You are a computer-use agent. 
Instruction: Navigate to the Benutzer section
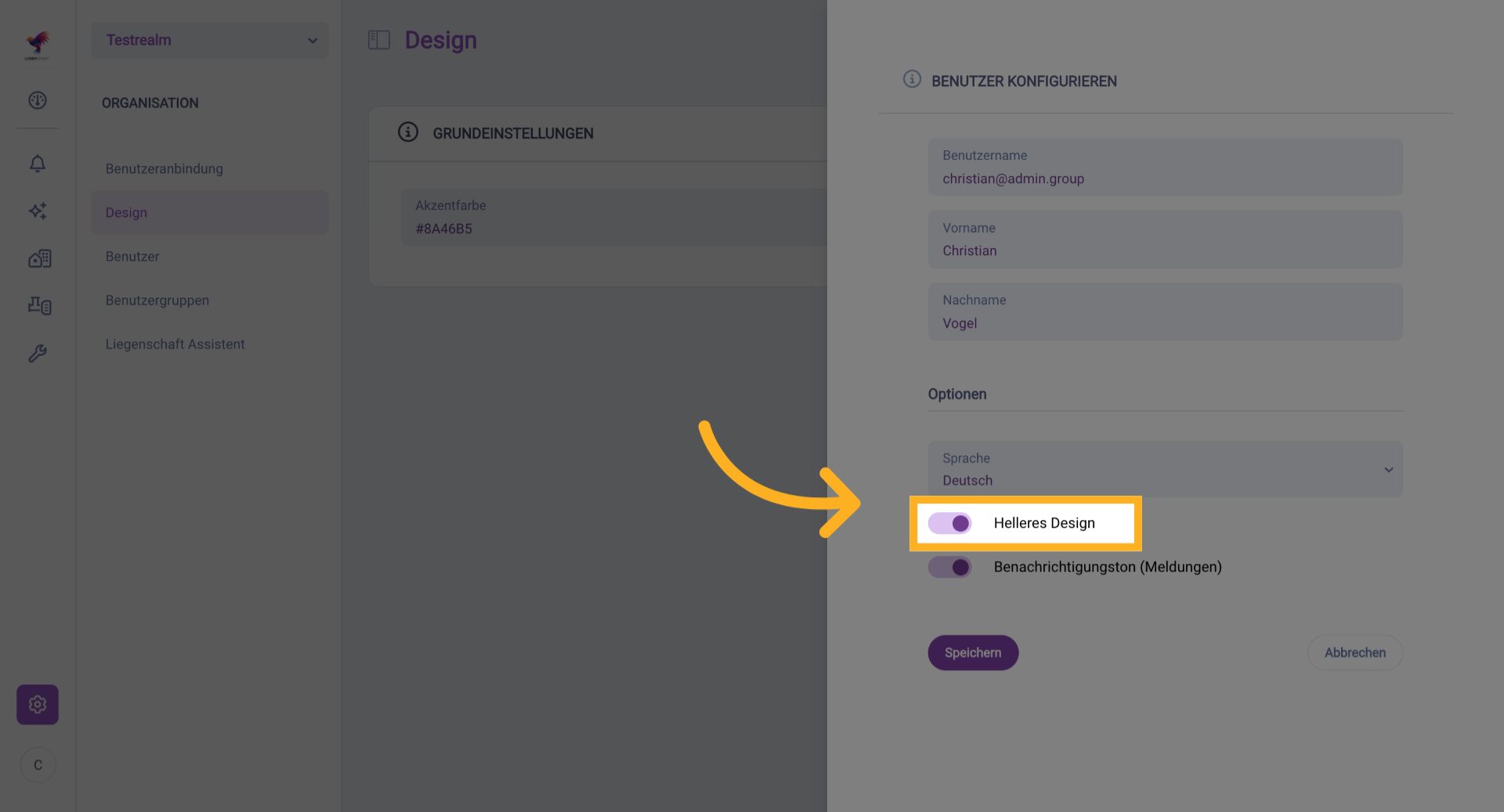132,256
